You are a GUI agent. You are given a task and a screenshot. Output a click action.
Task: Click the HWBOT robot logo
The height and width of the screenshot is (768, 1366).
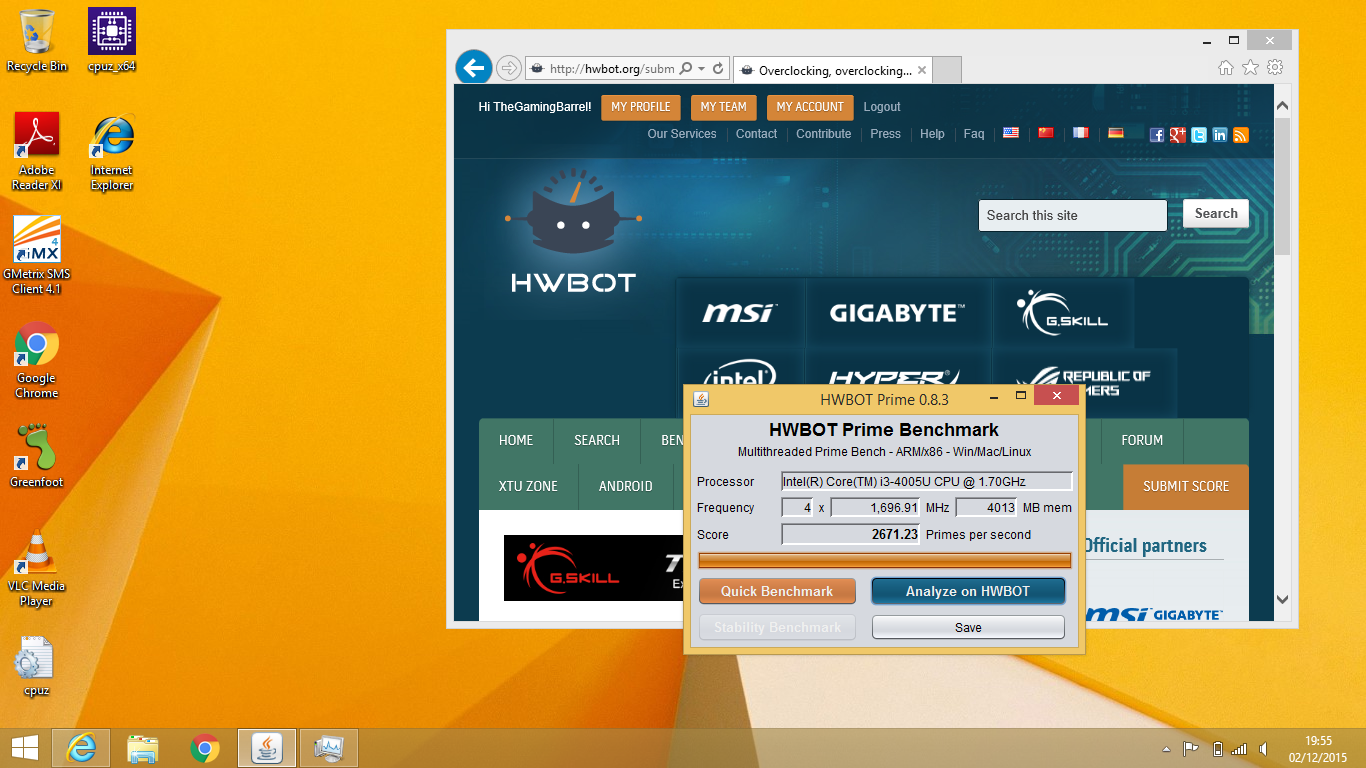click(573, 232)
